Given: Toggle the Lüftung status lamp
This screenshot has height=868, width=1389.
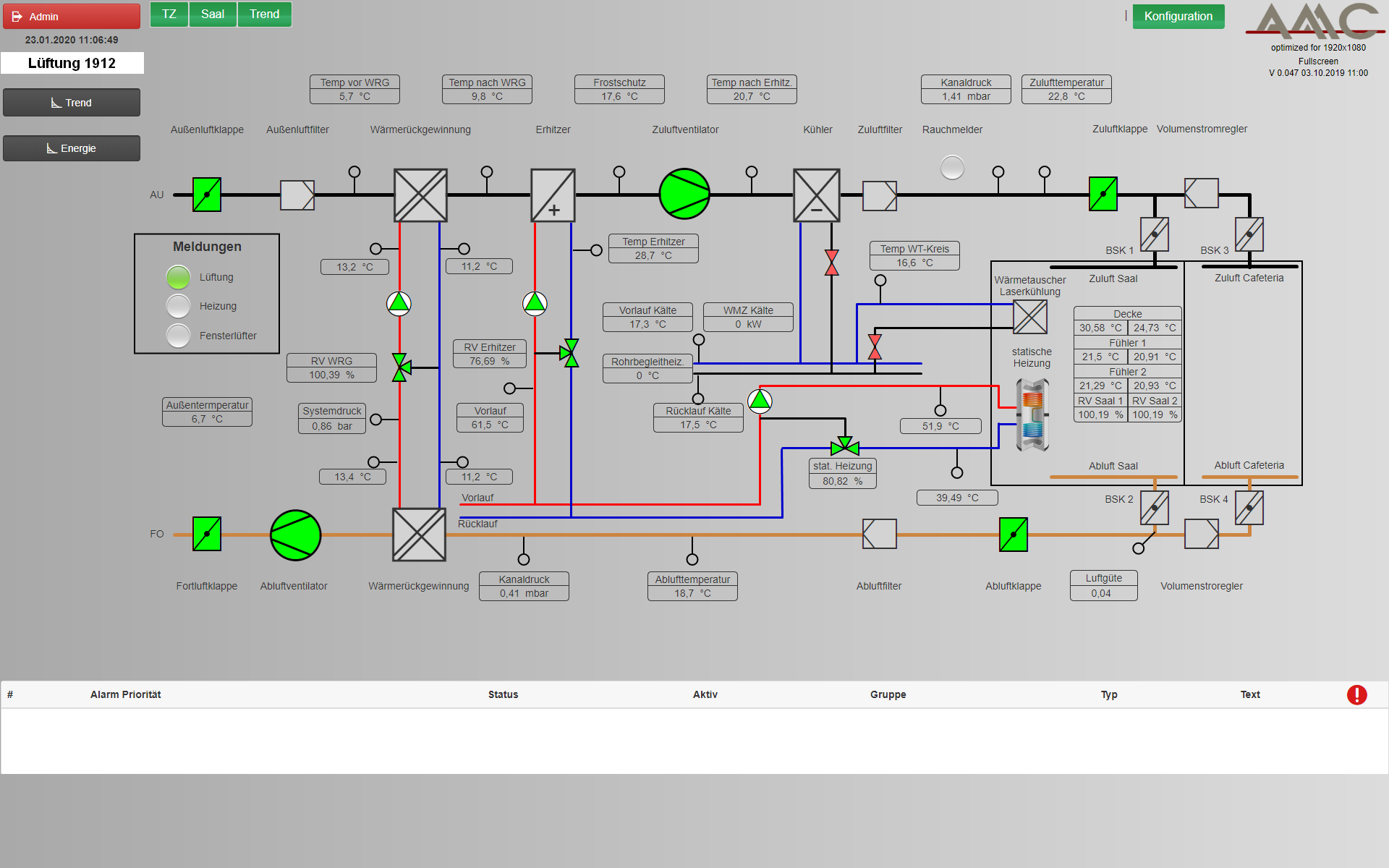Looking at the screenshot, I should [178, 277].
